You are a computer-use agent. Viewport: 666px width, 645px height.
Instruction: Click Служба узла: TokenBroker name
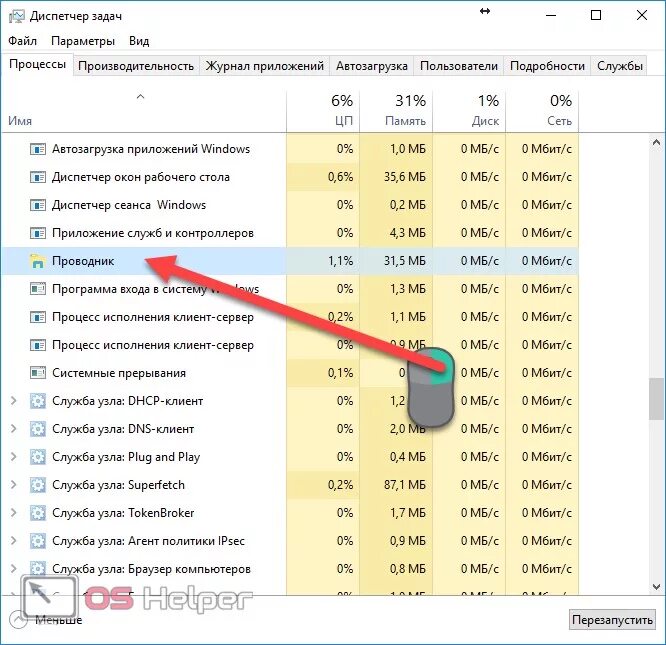[123, 513]
